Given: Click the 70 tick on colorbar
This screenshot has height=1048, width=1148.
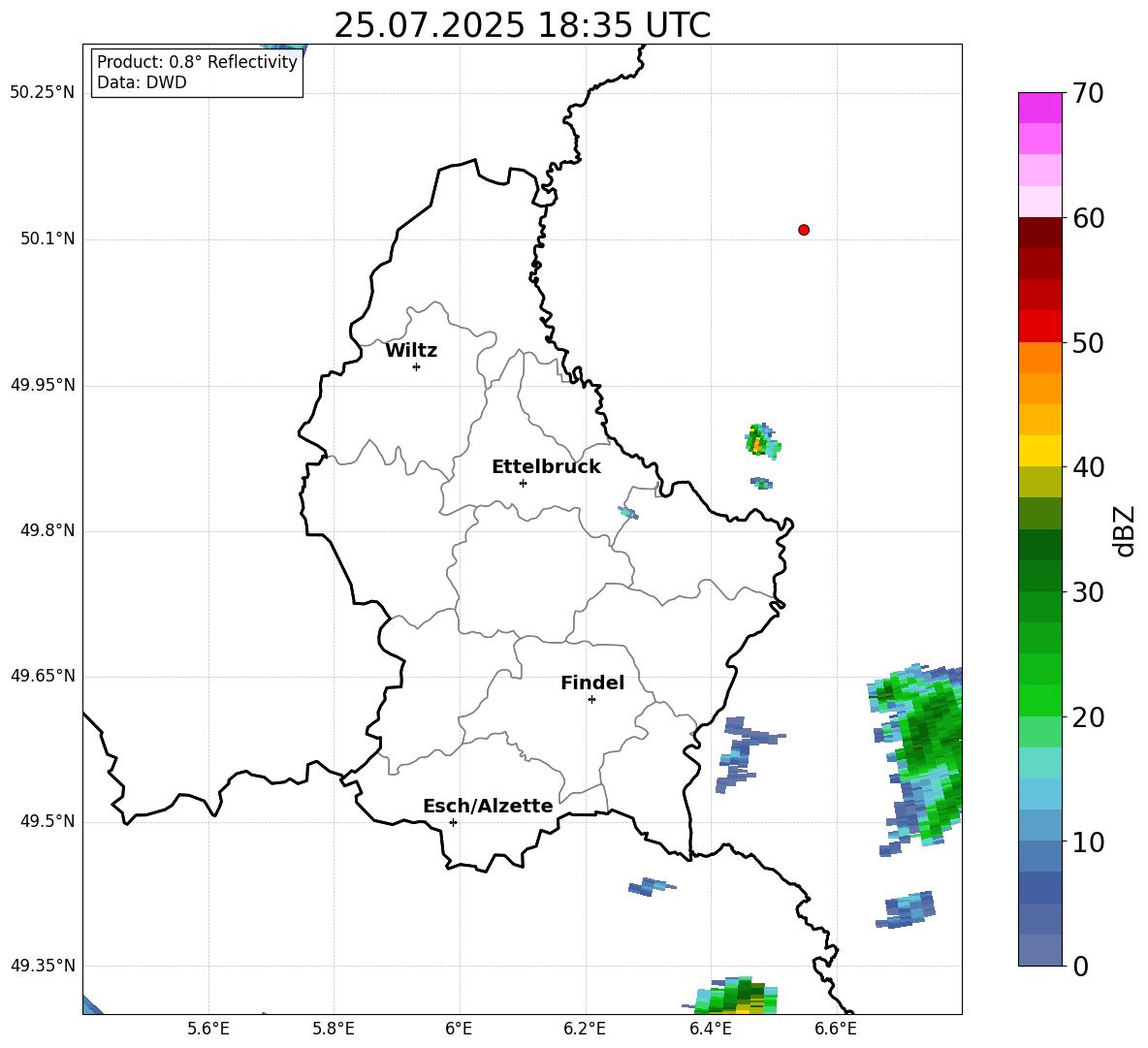Looking at the screenshot, I should point(1088,93).
